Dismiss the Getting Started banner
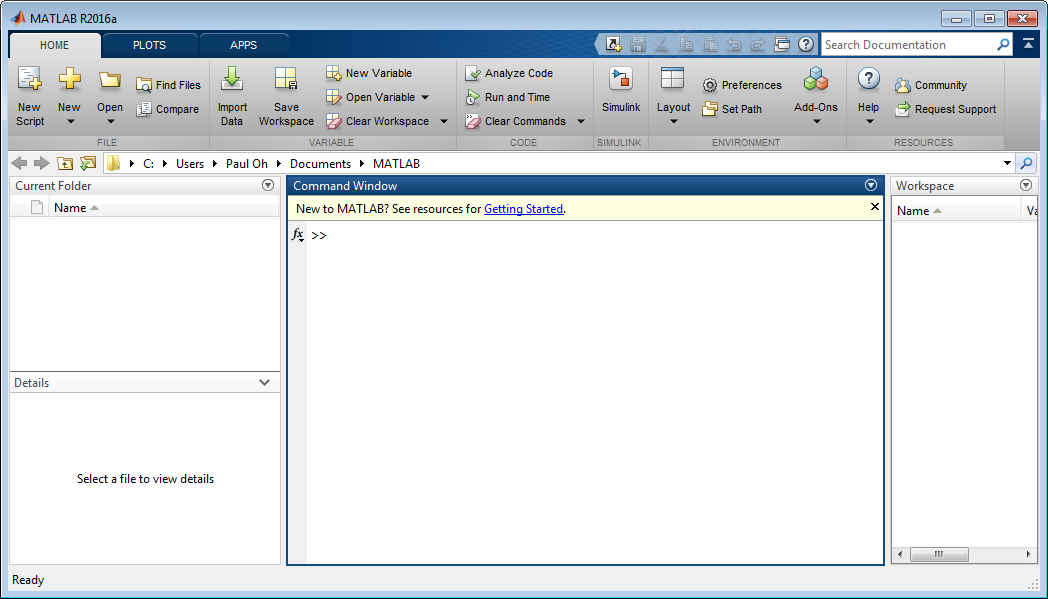1048x599 pixels. tap(874, 207)
